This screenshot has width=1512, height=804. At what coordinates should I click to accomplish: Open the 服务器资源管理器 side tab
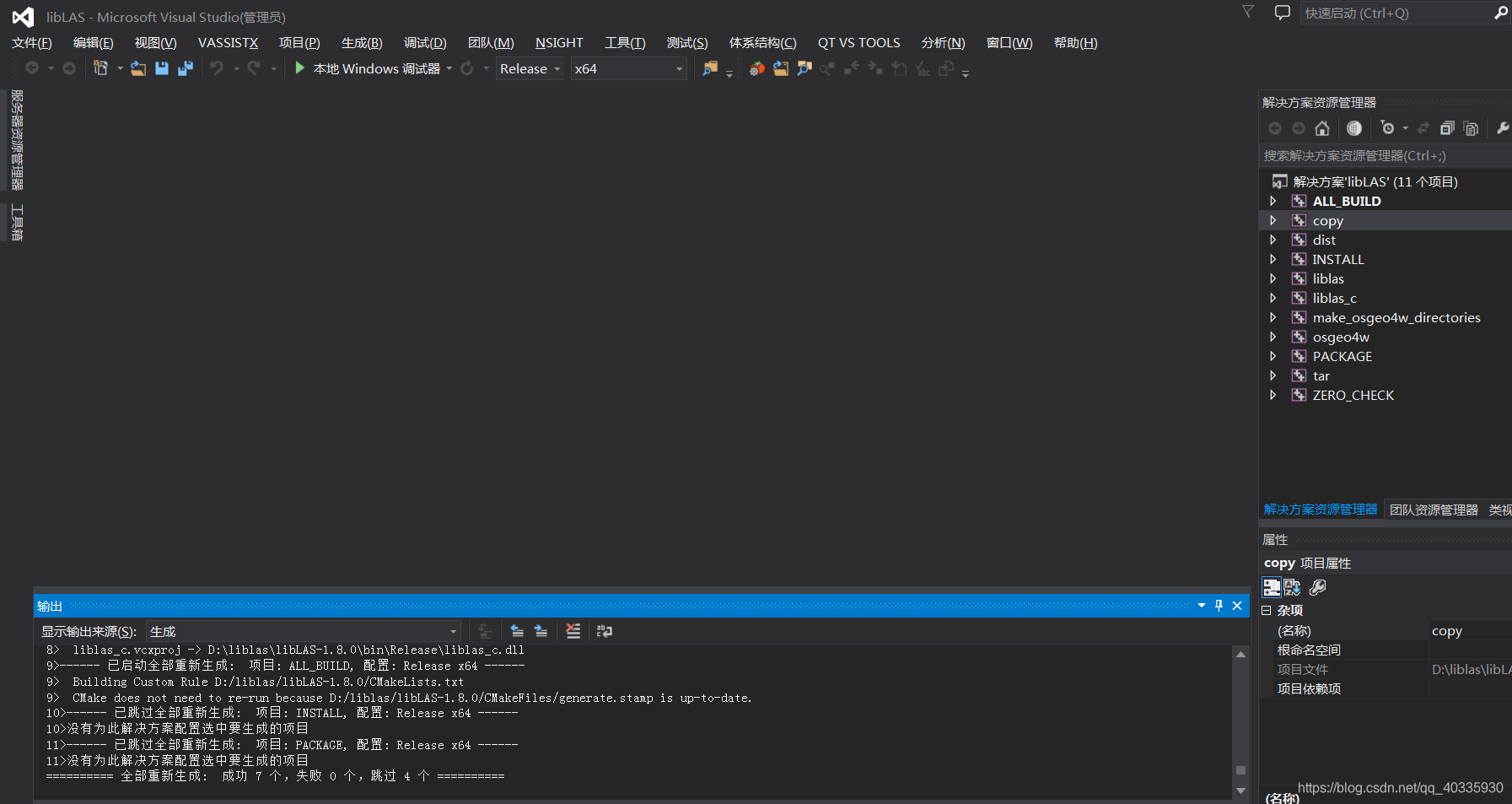tap(16, 140)
